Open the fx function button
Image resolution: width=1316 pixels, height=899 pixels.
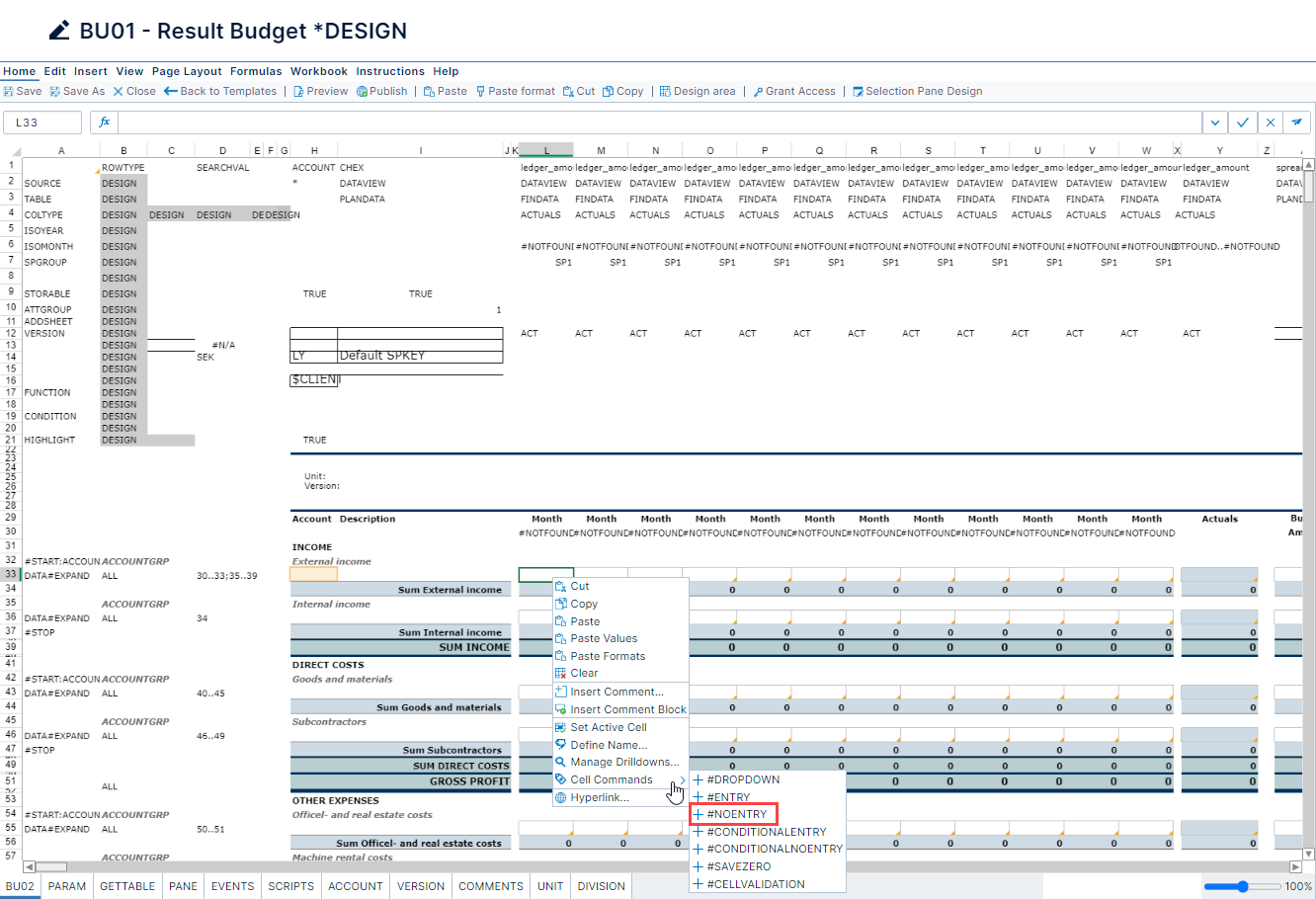click(x=105, y=123)
